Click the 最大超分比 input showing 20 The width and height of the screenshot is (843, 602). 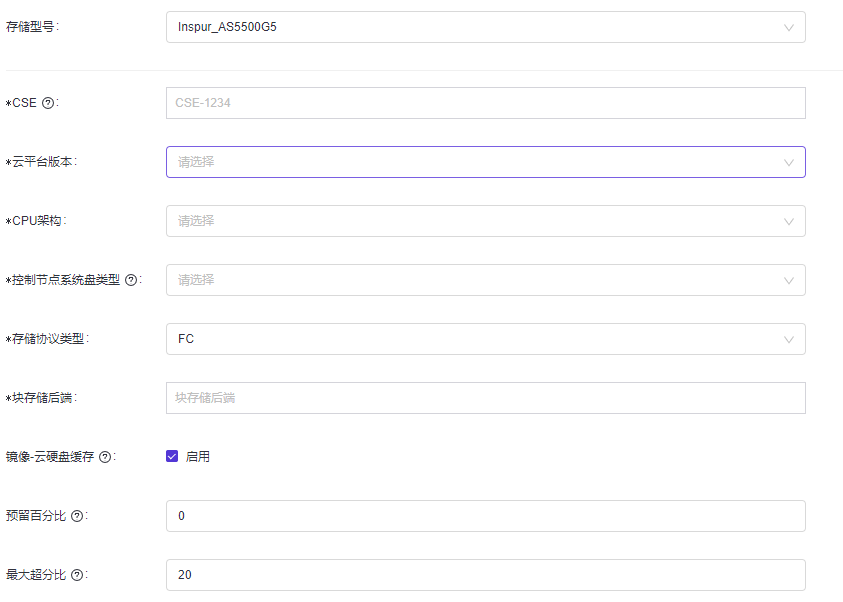[x=485, y=575]
